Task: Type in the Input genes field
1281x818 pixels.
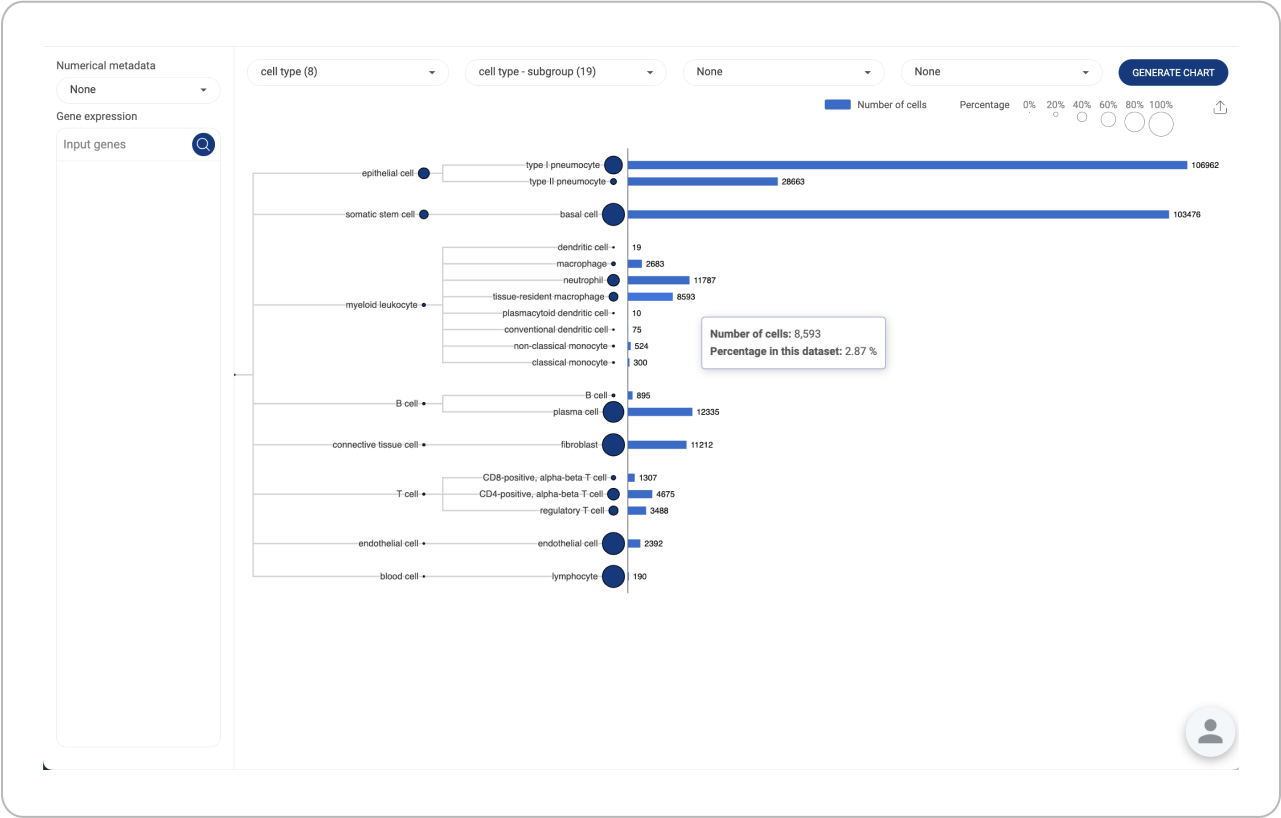Action: point(124,145)
